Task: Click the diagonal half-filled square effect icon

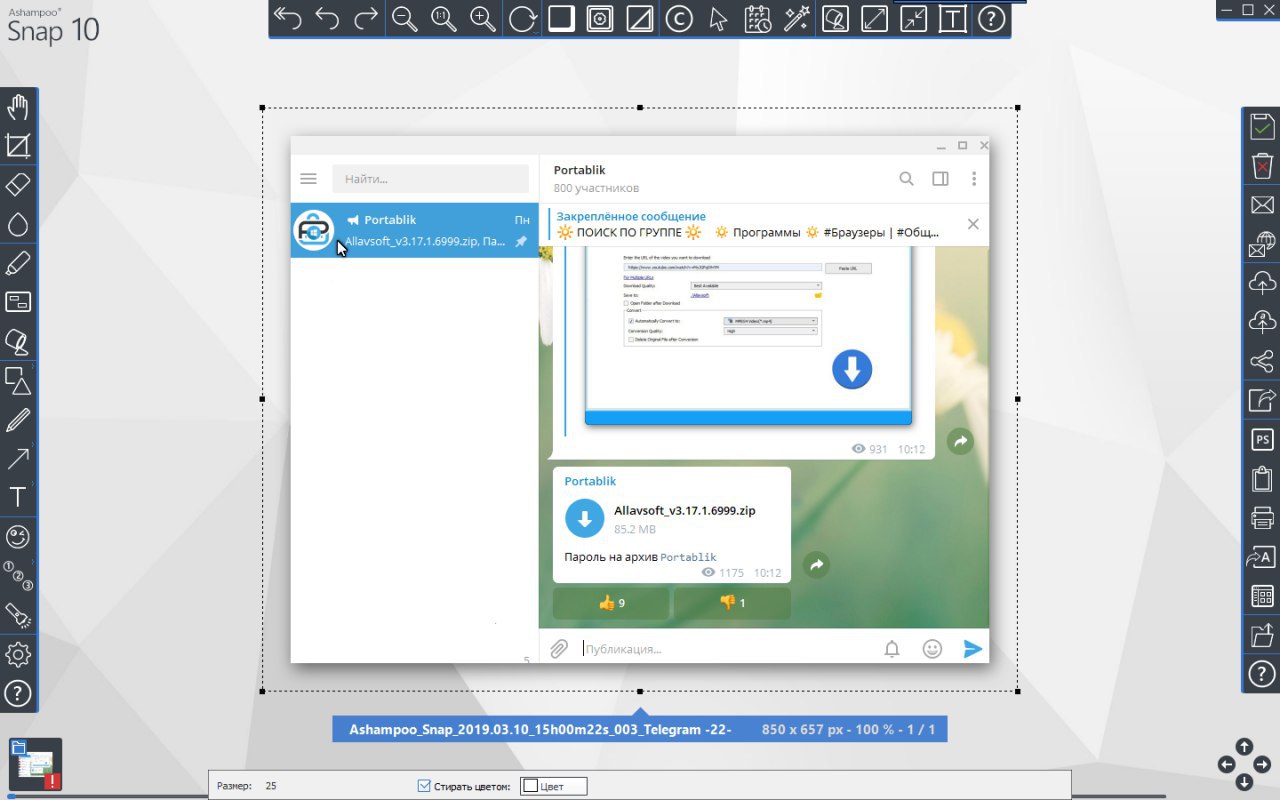Action: click(x=639, y=19)
